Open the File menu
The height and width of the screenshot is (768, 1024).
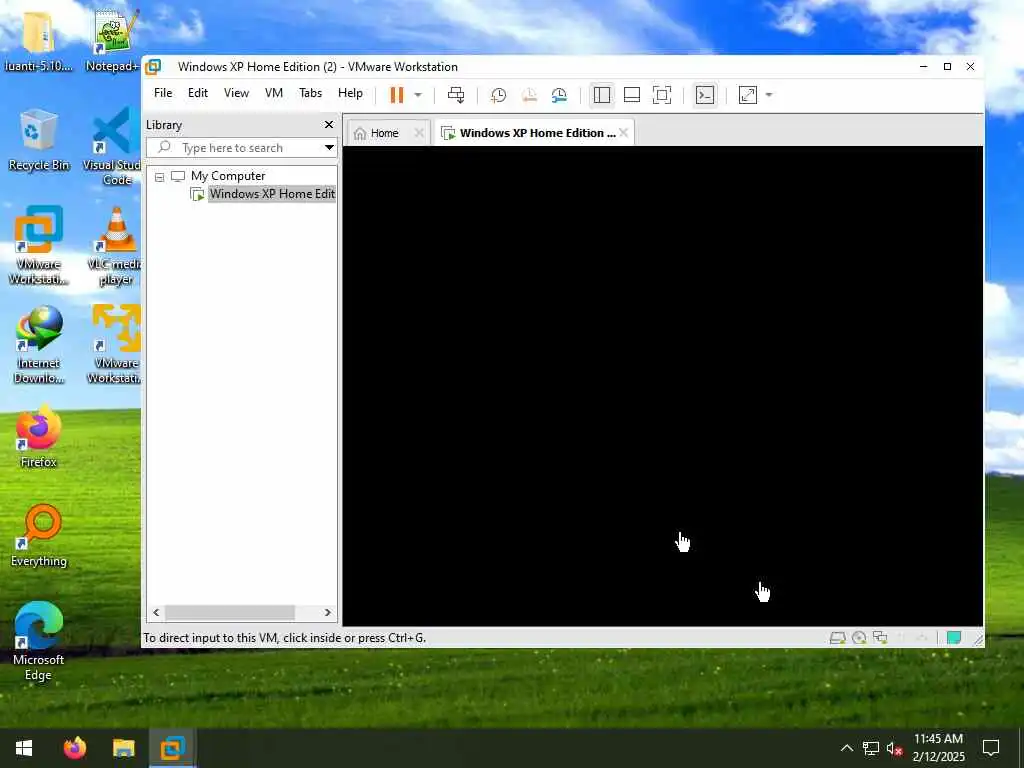tap(163, 93)
